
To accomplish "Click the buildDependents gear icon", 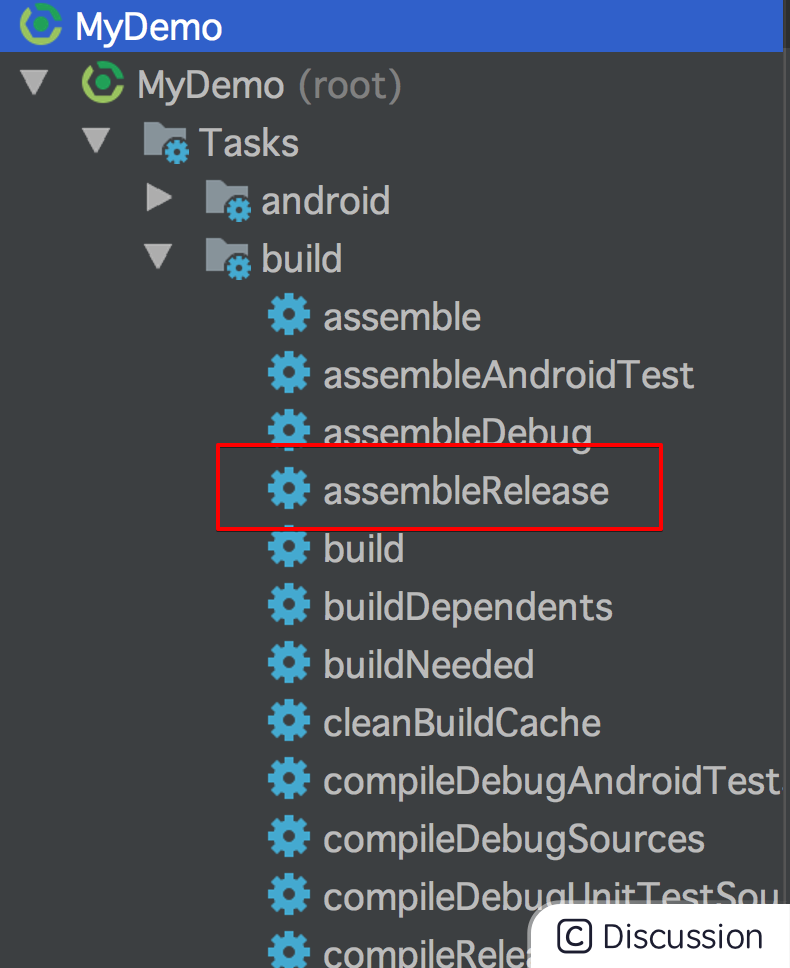I will pos(288,604).
